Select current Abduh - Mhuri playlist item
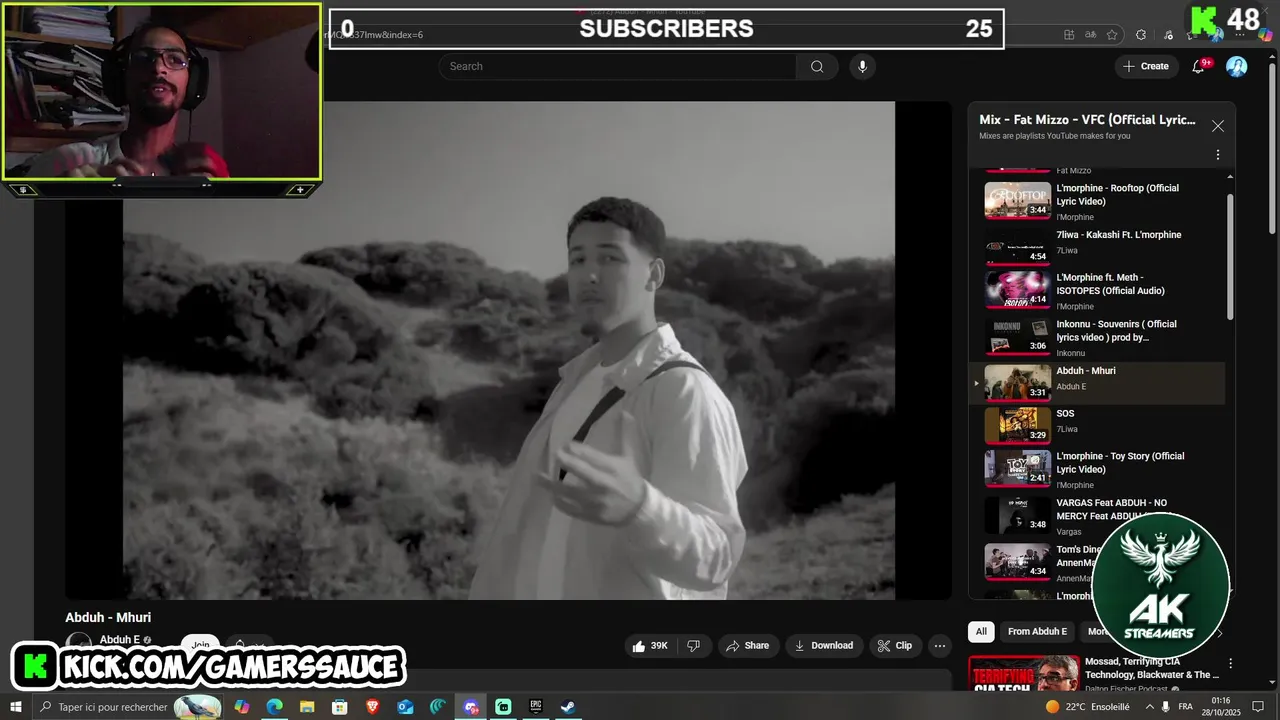Viewport: 1280px width, 720px height. [x=1097, y=383]
